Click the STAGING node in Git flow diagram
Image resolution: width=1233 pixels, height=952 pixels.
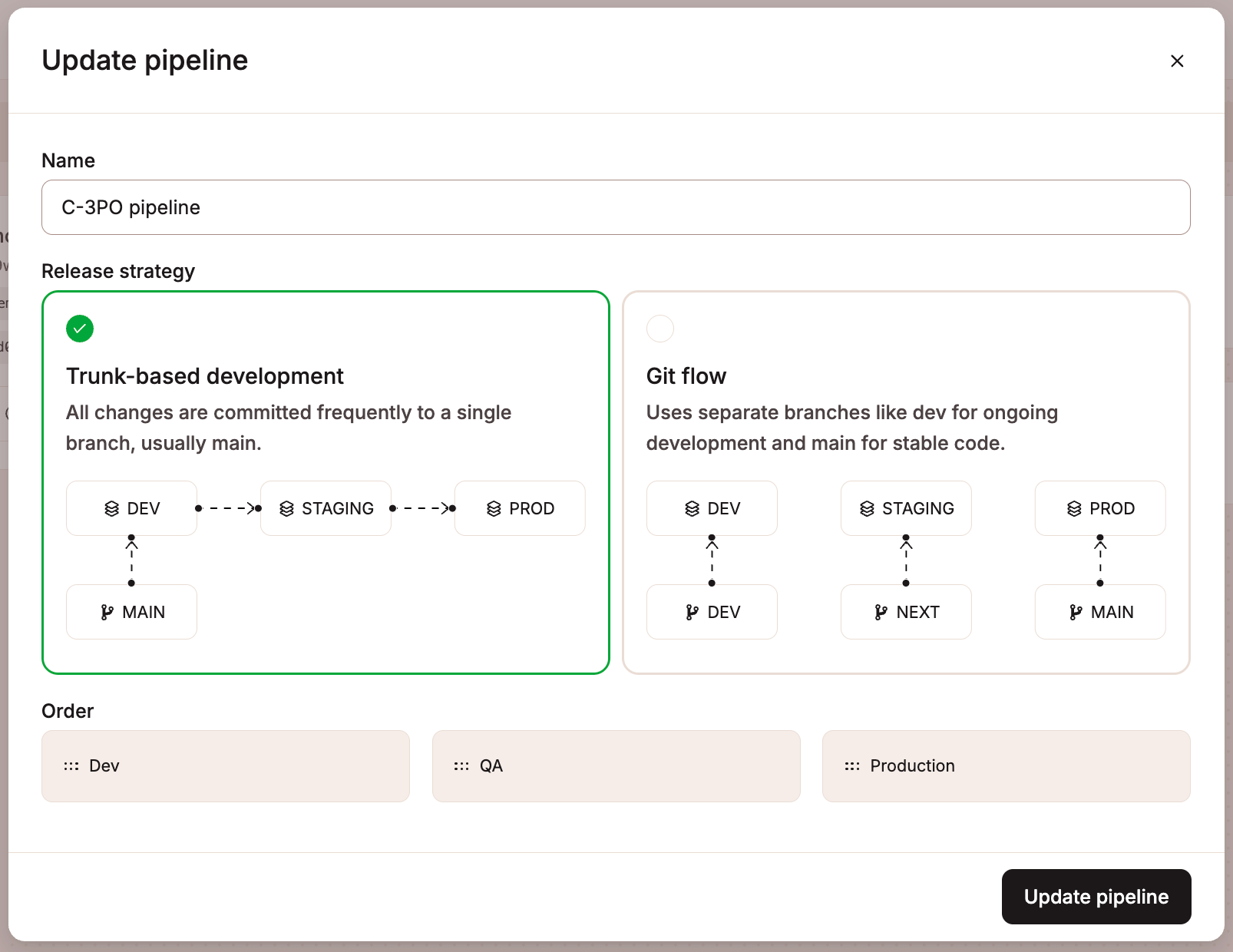pos(906,508)
